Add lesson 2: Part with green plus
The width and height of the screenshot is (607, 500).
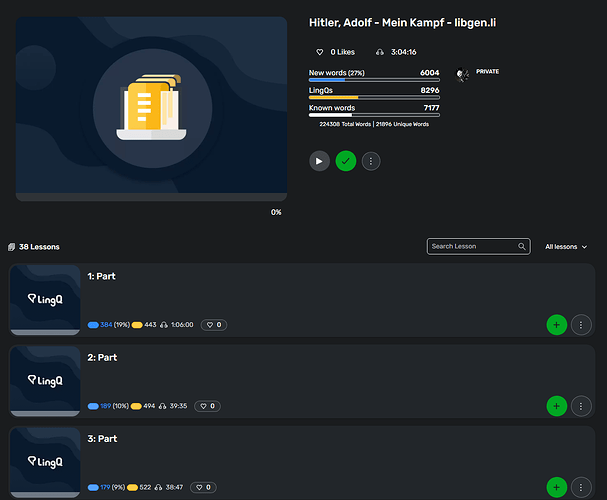tap(557, 406)
